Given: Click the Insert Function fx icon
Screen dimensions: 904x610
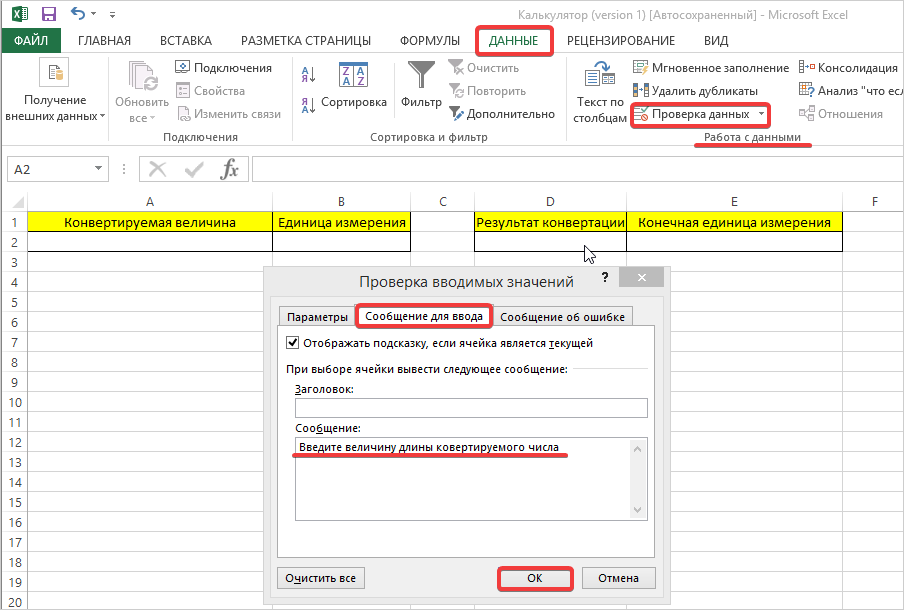Looking at the screenshot, I should (230, 169).
